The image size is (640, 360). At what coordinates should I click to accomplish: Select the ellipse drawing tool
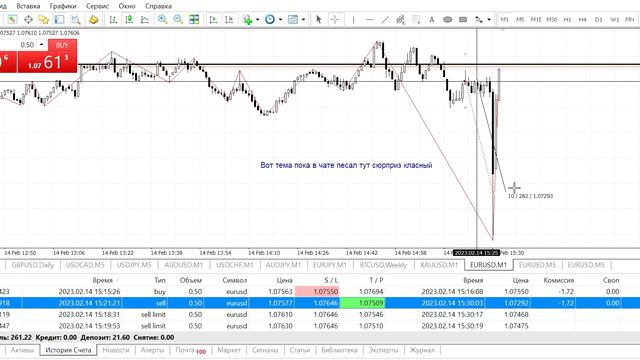point(447,19)
